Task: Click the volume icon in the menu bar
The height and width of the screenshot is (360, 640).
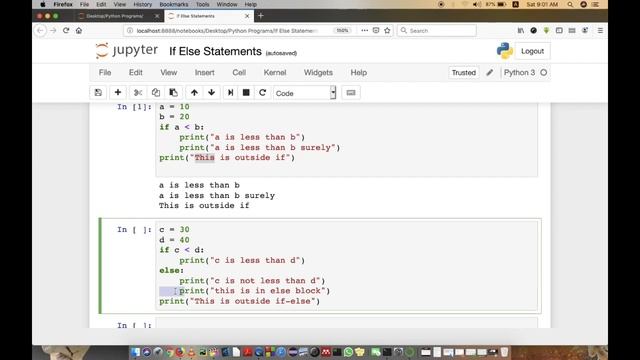Action: pos(476,4)
